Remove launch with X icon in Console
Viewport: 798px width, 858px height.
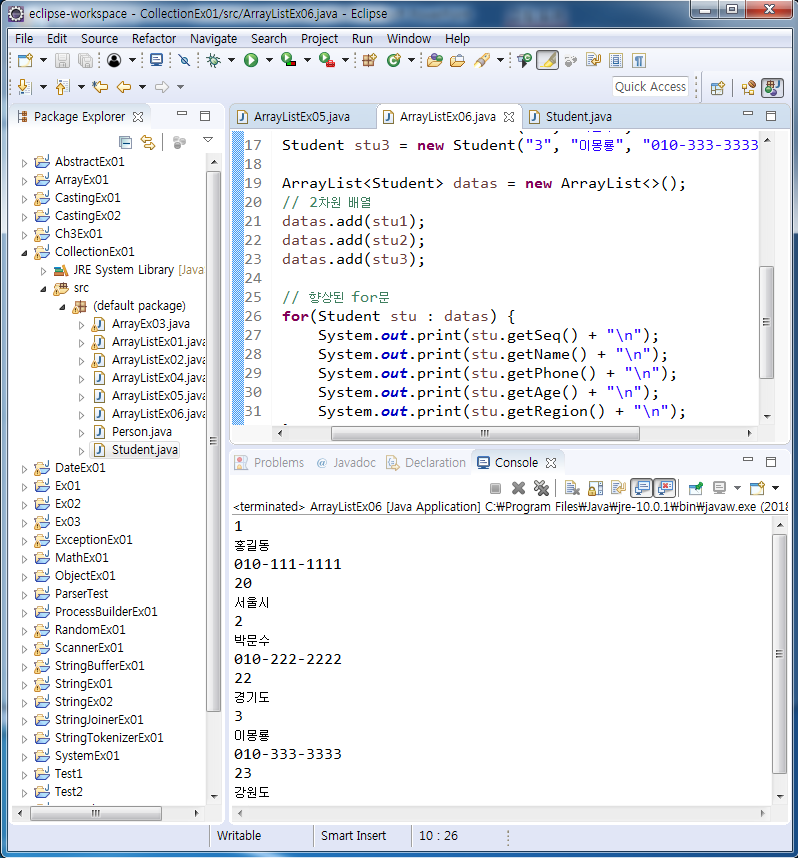tap(518, 488)
